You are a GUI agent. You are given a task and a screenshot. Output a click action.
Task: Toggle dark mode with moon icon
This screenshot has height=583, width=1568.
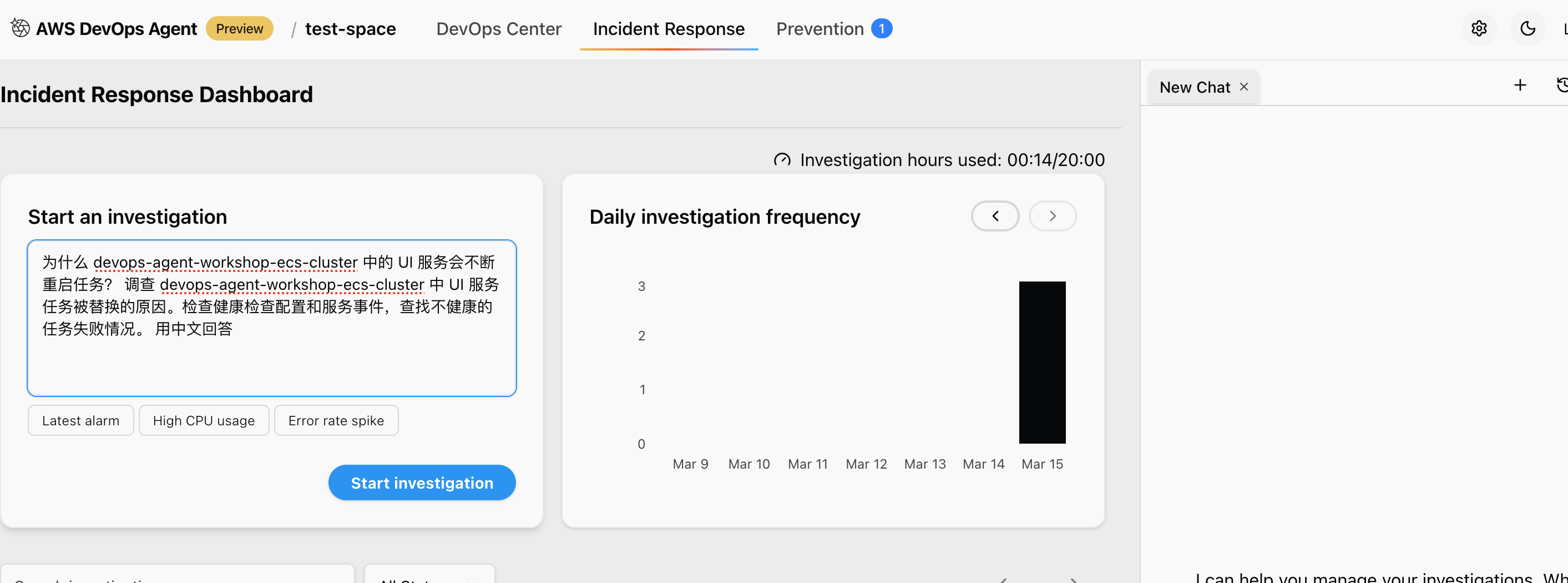[x=1527, y=29]
